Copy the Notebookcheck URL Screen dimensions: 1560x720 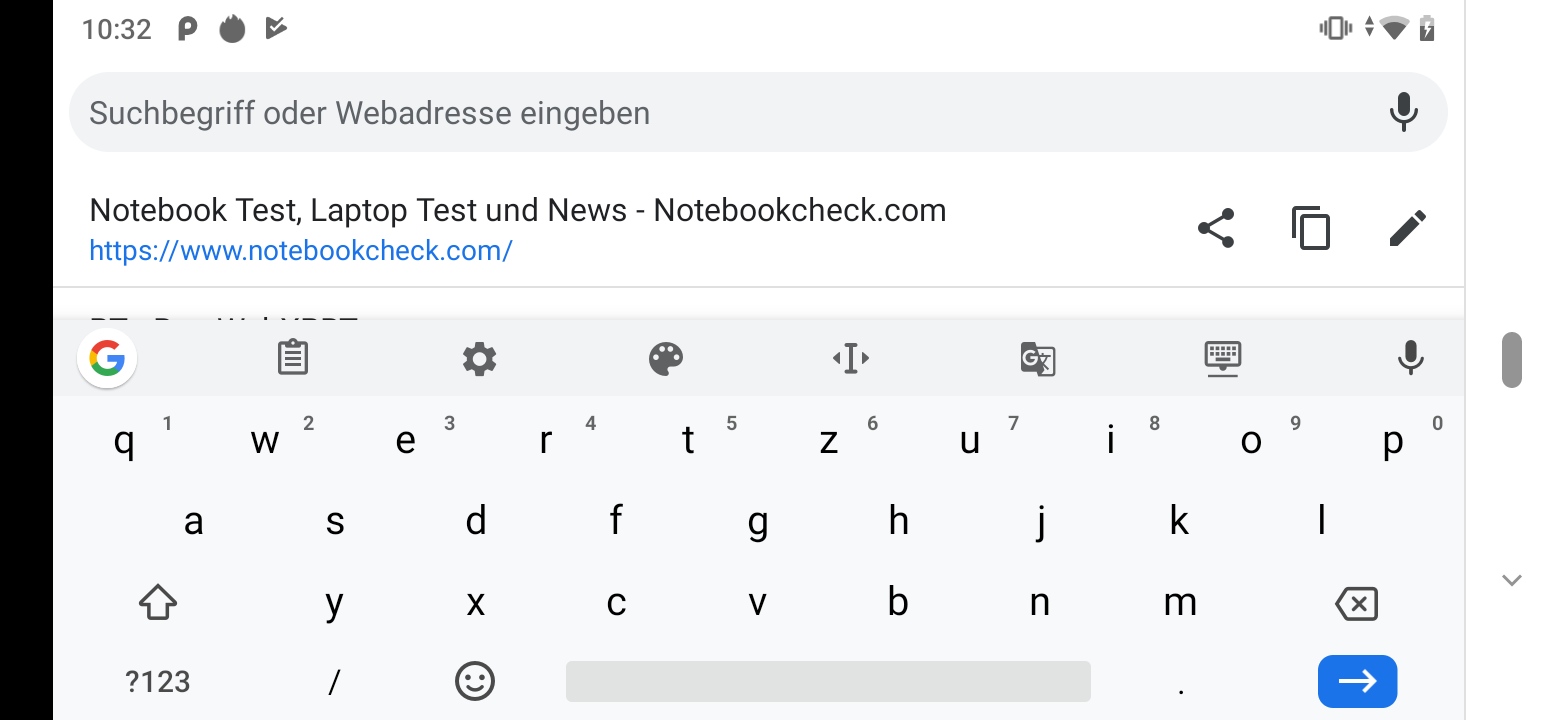click(x=1311, y=229)
